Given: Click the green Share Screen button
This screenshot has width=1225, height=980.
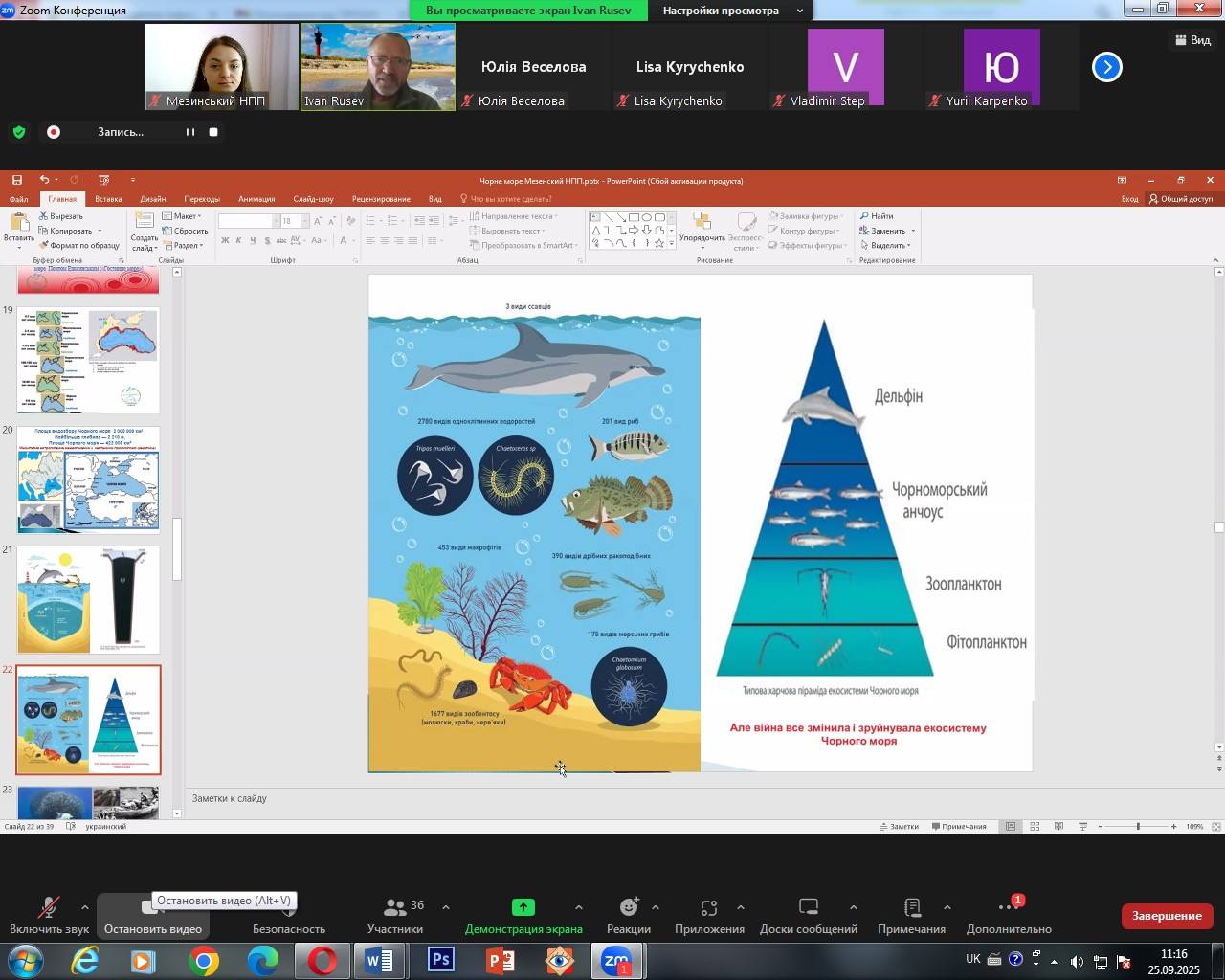Looking at the screenshot, I should point(523,915).
